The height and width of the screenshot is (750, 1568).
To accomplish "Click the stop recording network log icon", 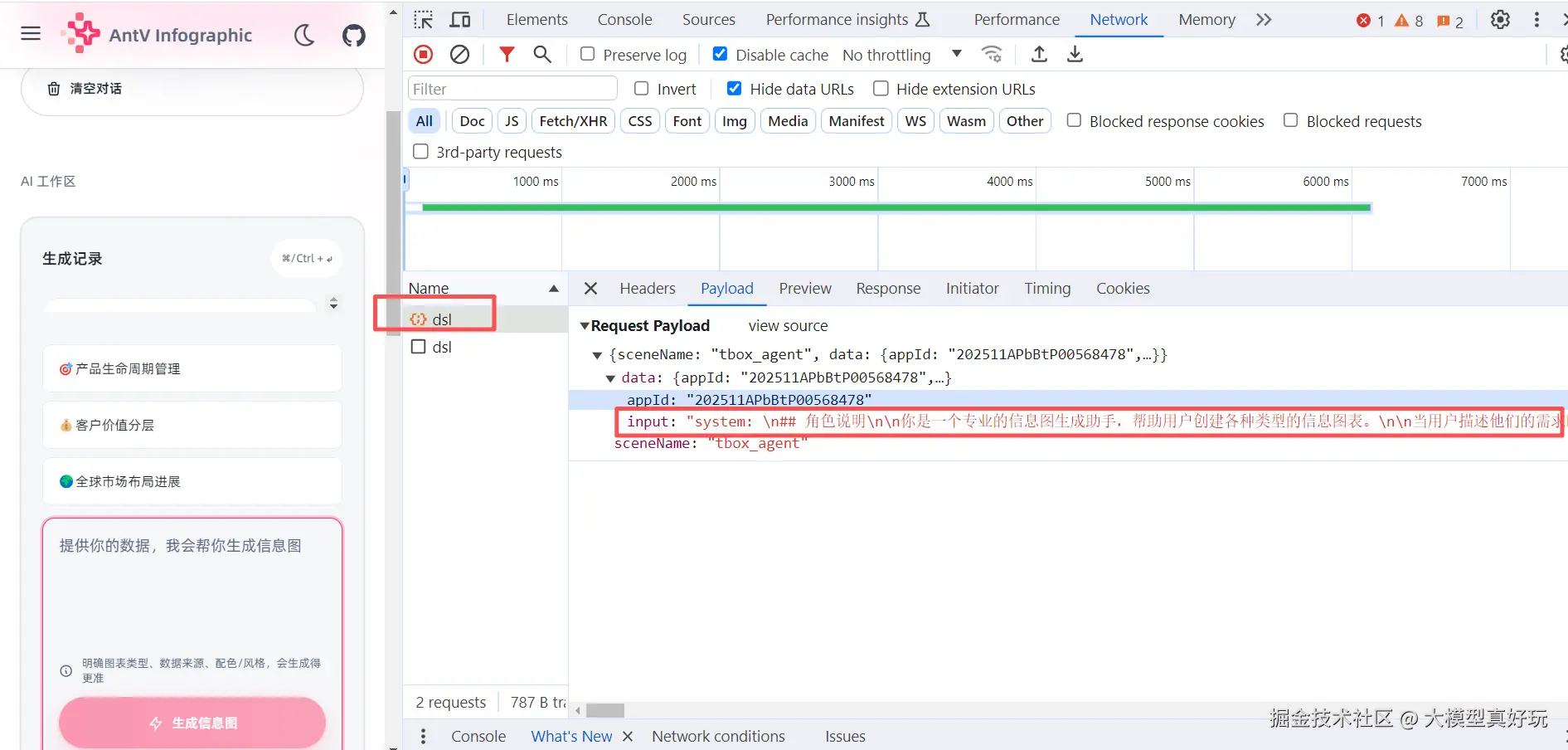I will click(x=423, y=55).
